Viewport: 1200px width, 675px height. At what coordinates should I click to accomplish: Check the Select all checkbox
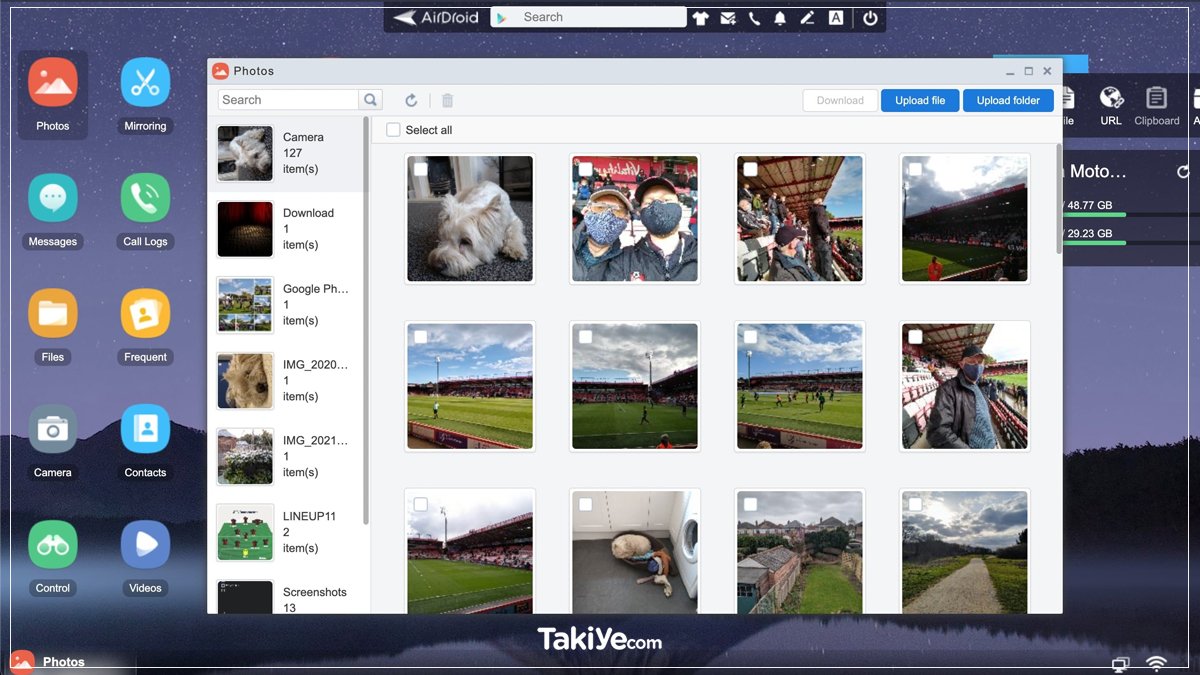(x=393, y=130)
